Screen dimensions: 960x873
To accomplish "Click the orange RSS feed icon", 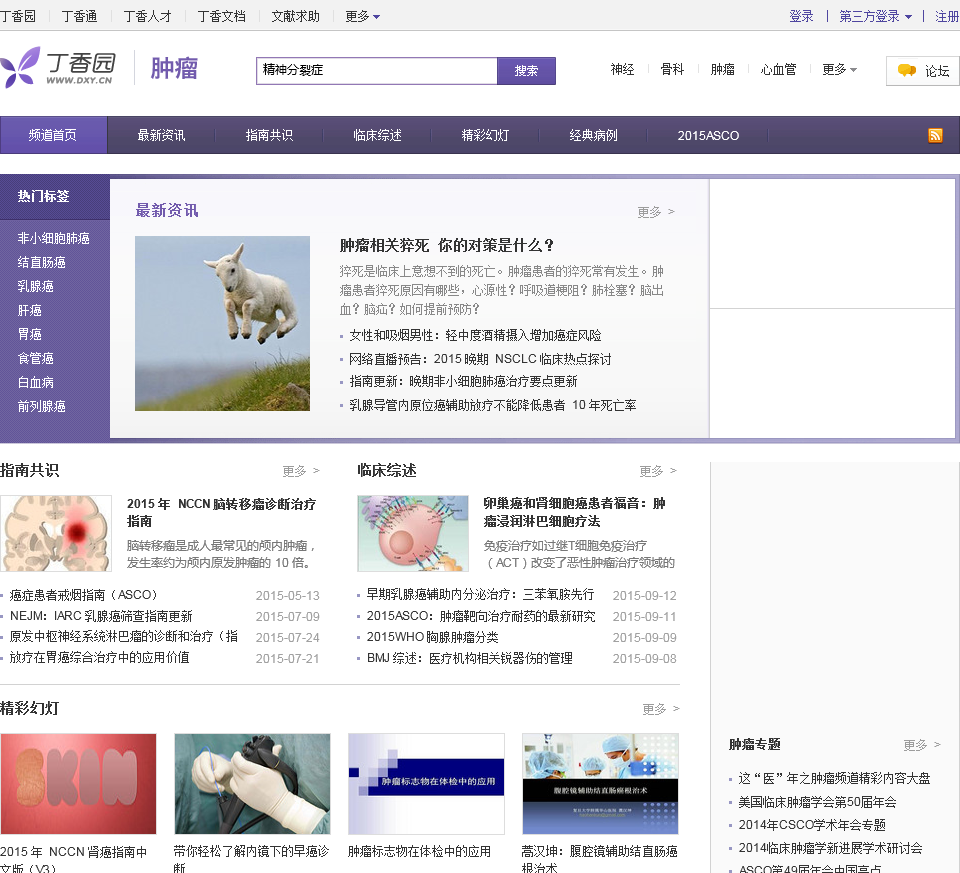I will point(935,136).
